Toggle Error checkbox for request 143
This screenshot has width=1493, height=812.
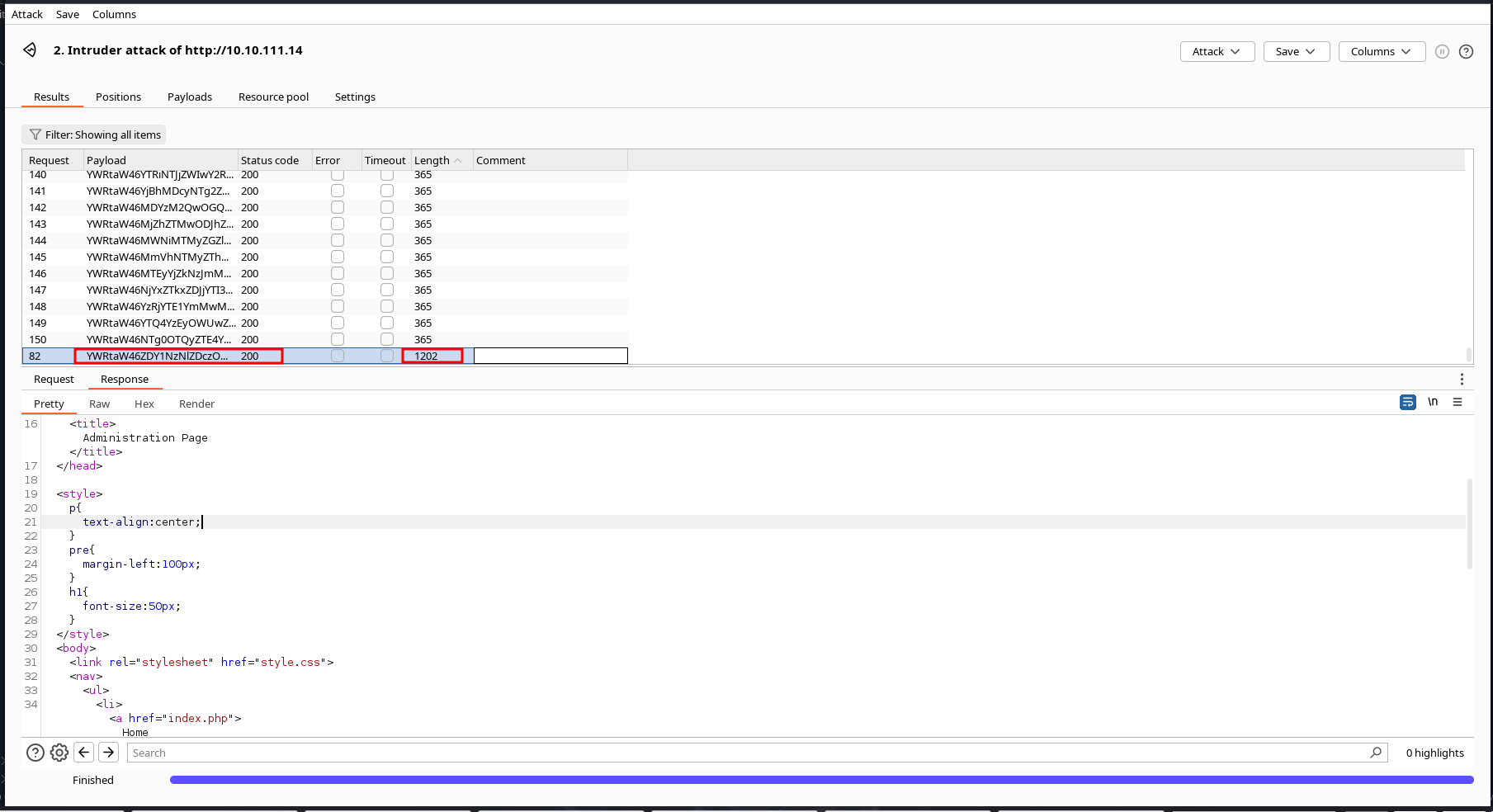coord(338,224)
